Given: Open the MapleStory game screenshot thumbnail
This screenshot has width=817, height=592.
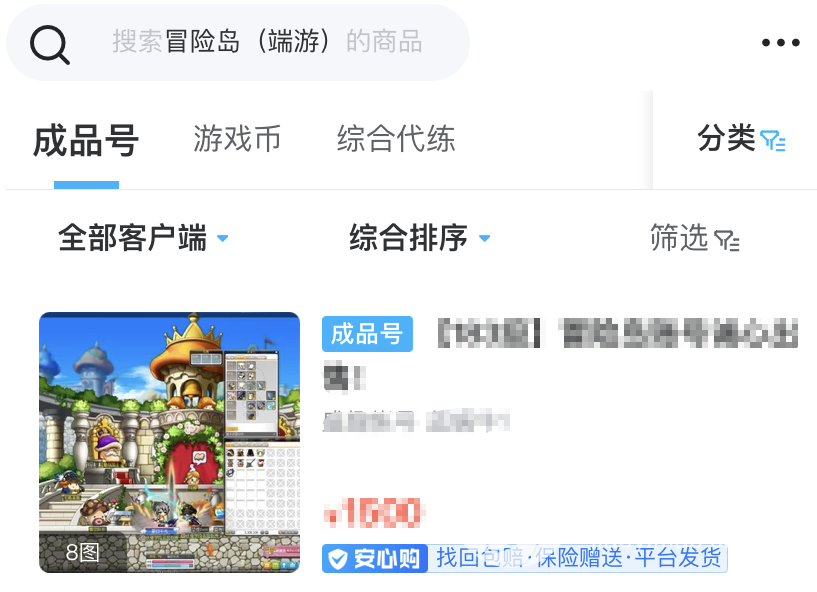Looking at the screenshot, I should click(x=169, y=442).
